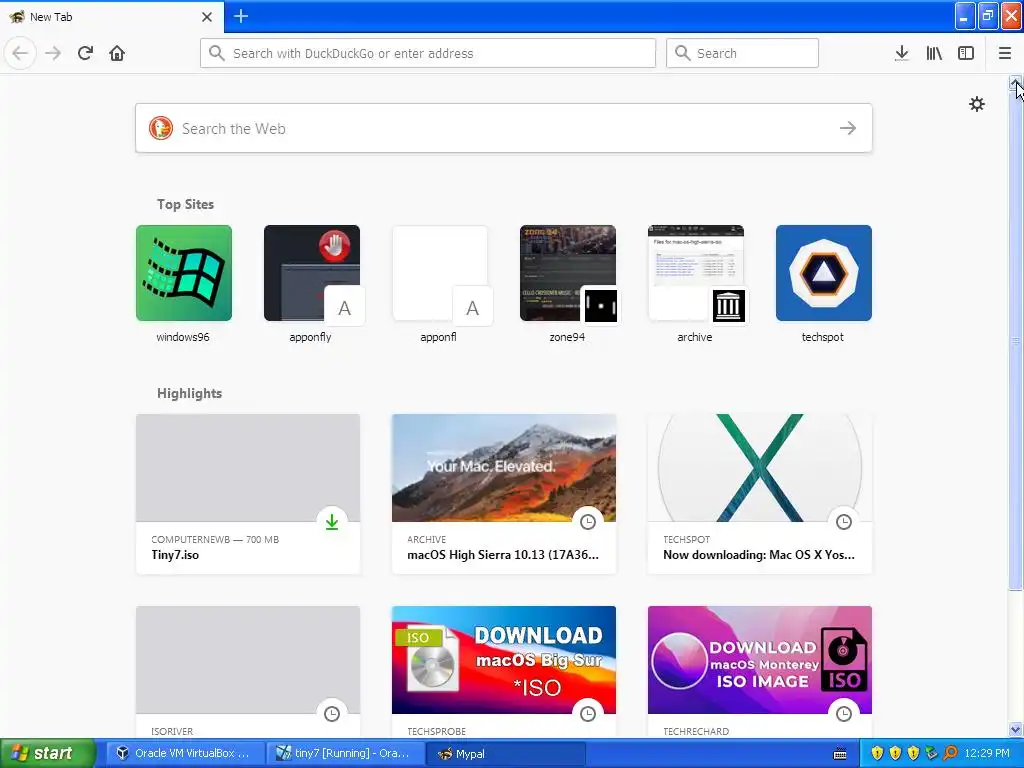Click the Highlights section heading
Screen dimensions: 1024x768
pyautogui.click(x=189, y=393)
